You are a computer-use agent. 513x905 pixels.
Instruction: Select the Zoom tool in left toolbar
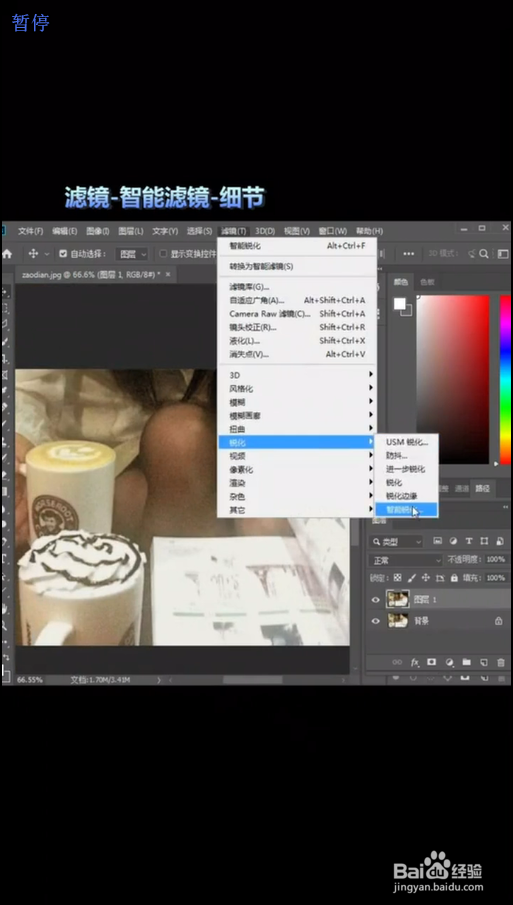[x=5, y=626]
